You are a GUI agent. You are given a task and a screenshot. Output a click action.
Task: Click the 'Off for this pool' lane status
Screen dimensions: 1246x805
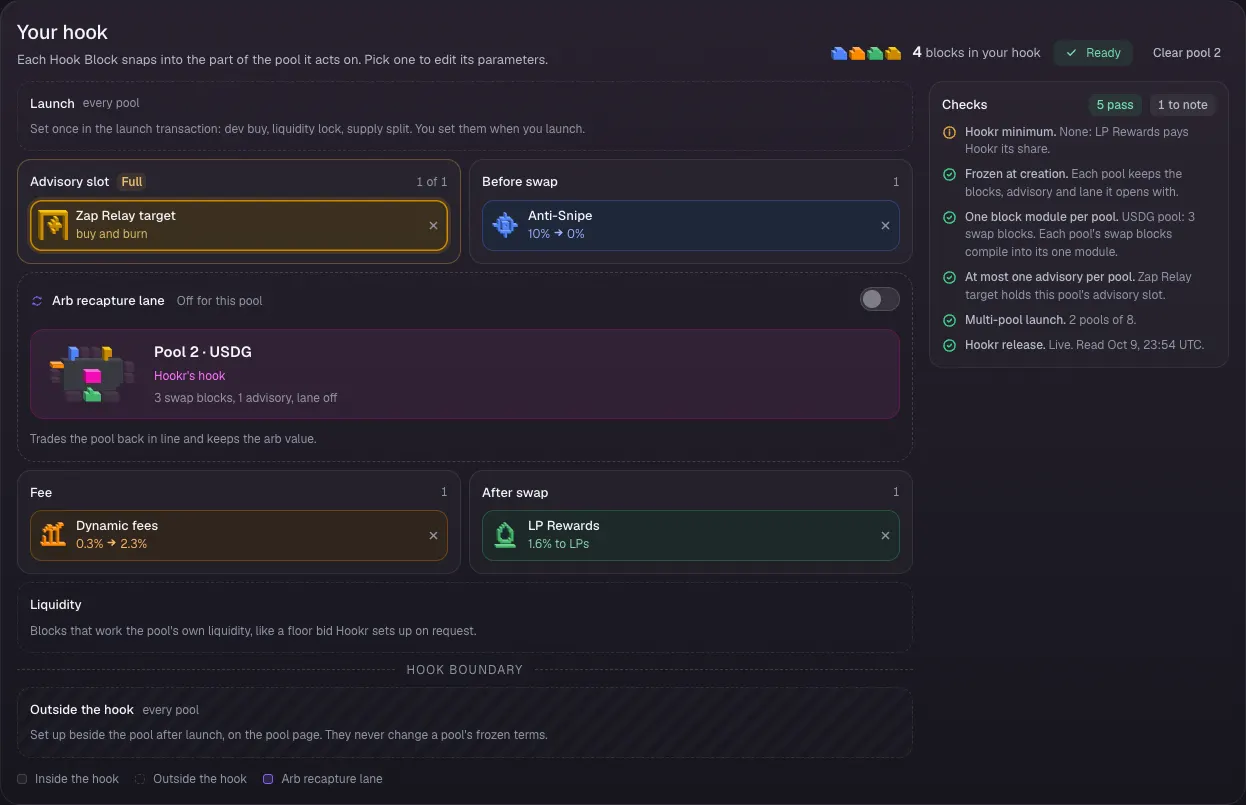pyautogui.click(x=220, y=301)
